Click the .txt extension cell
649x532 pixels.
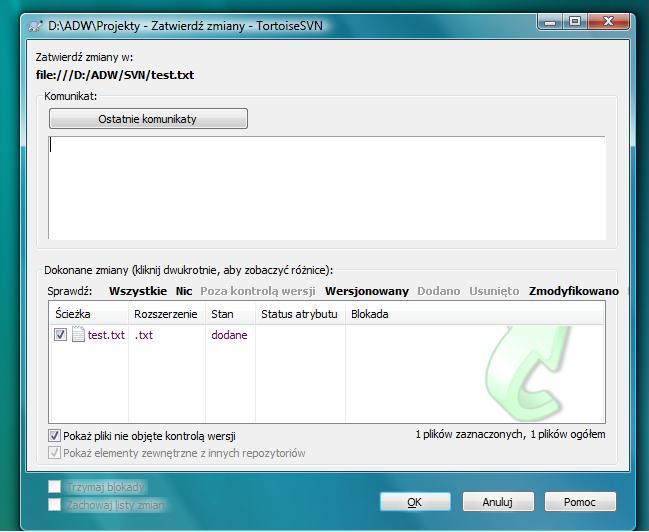pyautogui.click(x=144, y=335)
